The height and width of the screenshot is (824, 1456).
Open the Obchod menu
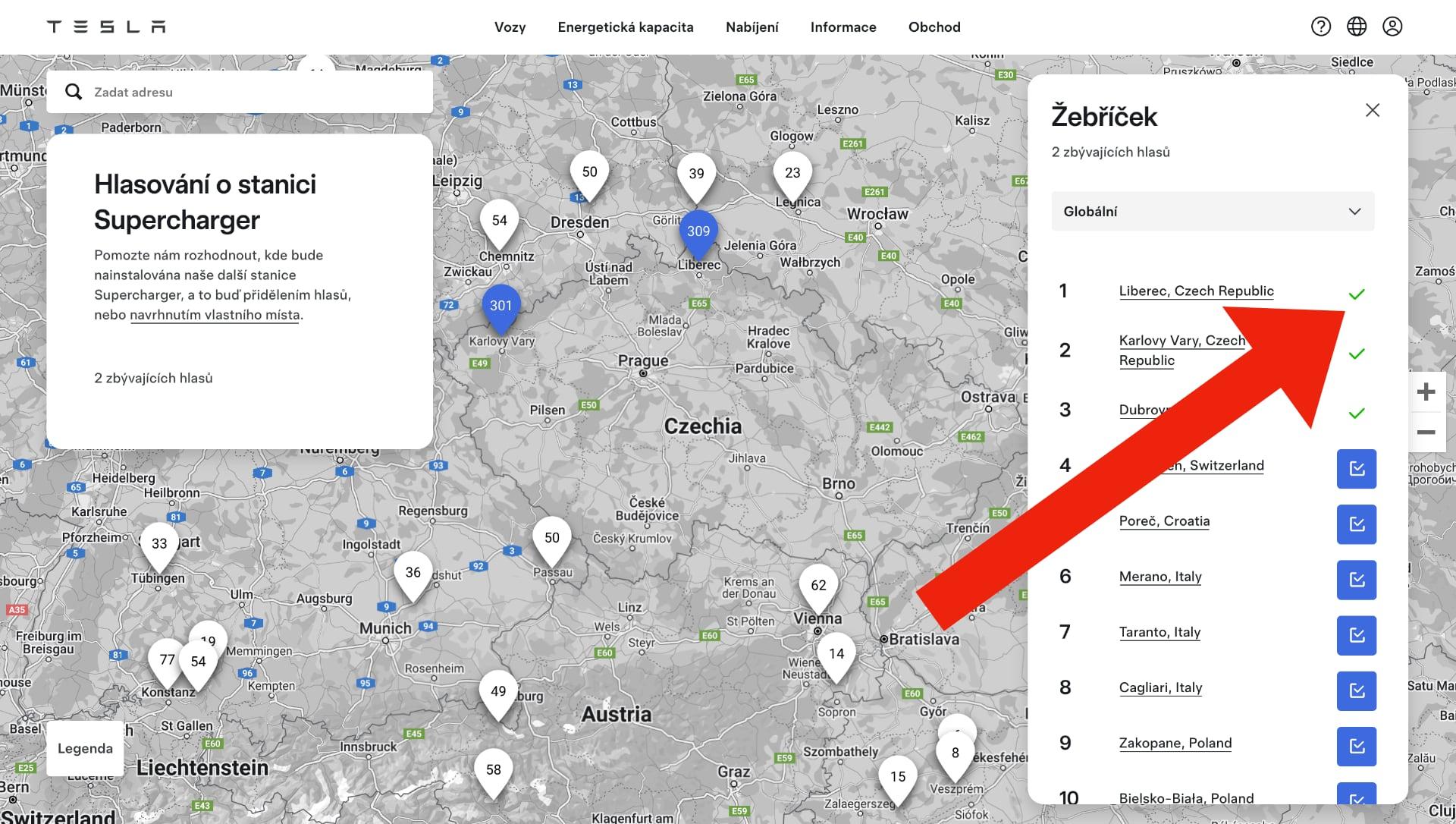pos(934,27)
